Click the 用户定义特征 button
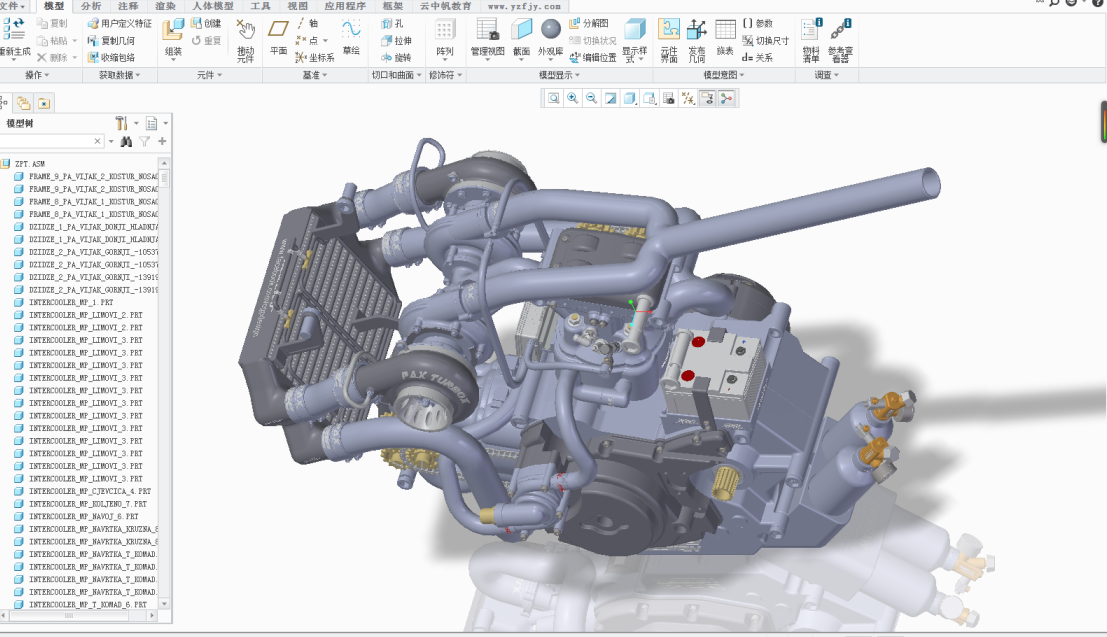This screenshot has height=637, width=1107. pyautogui.click(x=119, y=23)
